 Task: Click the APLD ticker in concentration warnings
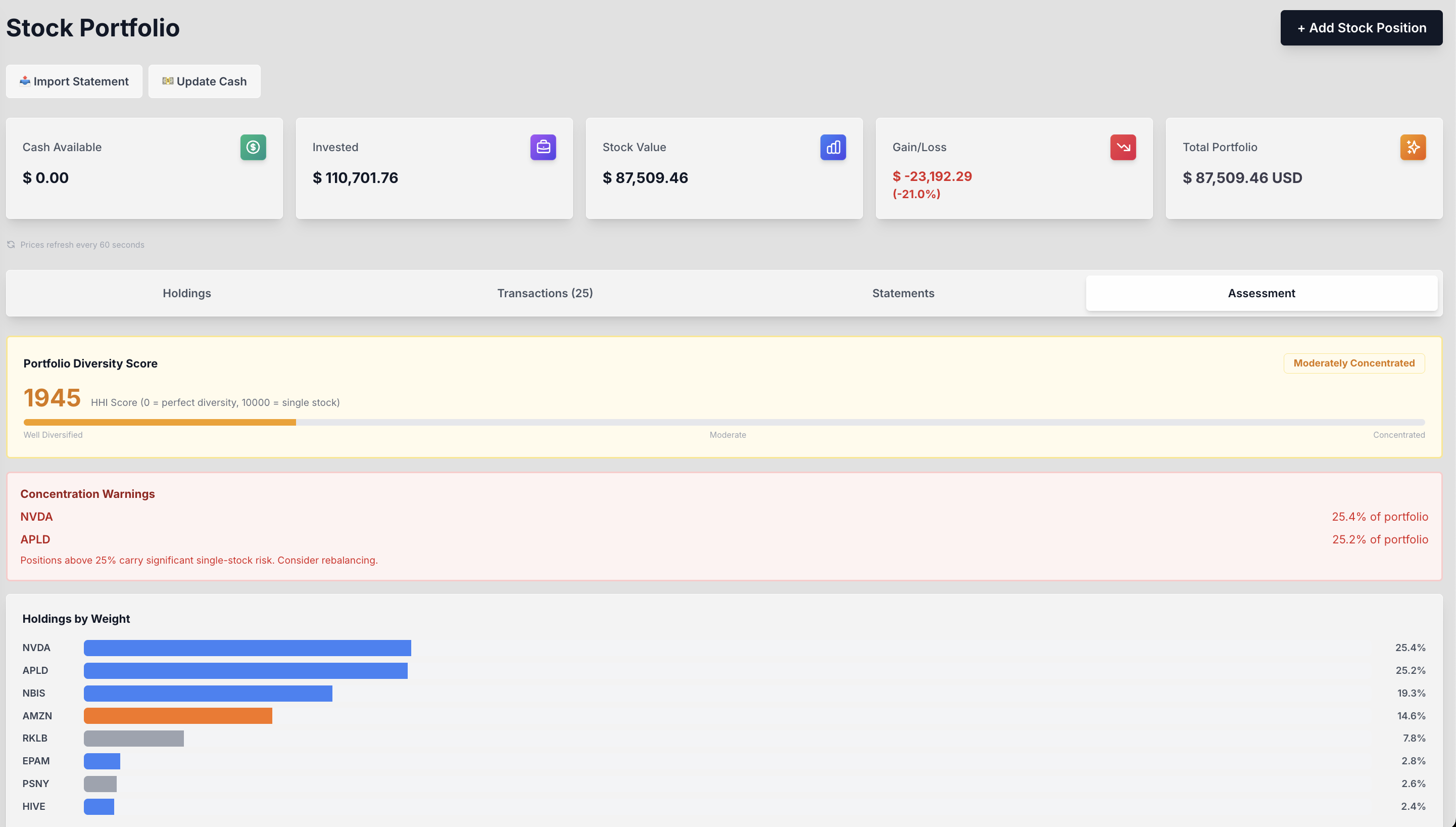35,539
